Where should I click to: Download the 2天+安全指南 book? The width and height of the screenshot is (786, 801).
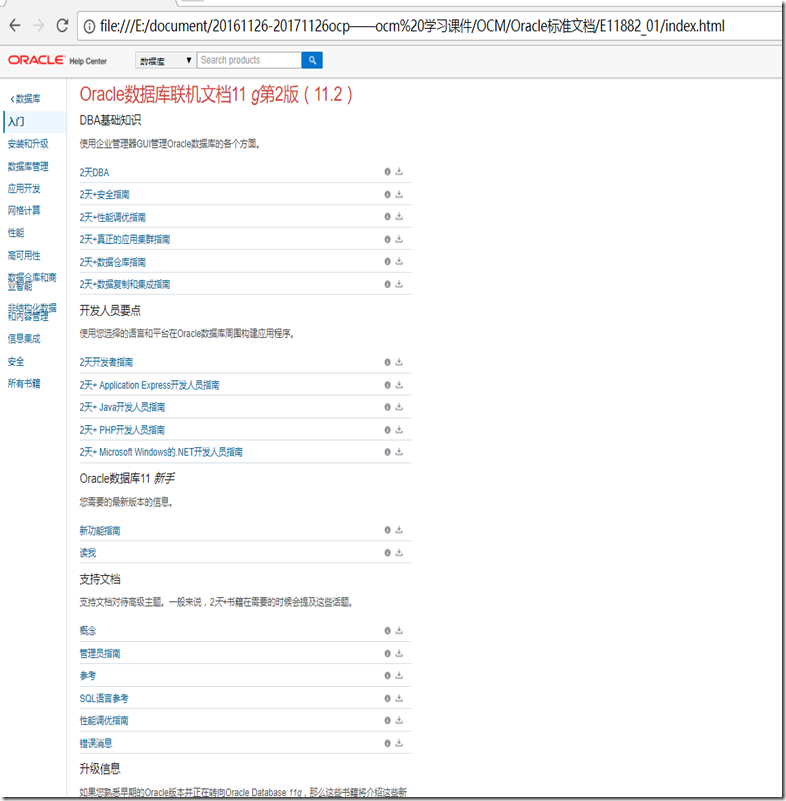click(399, 194)
